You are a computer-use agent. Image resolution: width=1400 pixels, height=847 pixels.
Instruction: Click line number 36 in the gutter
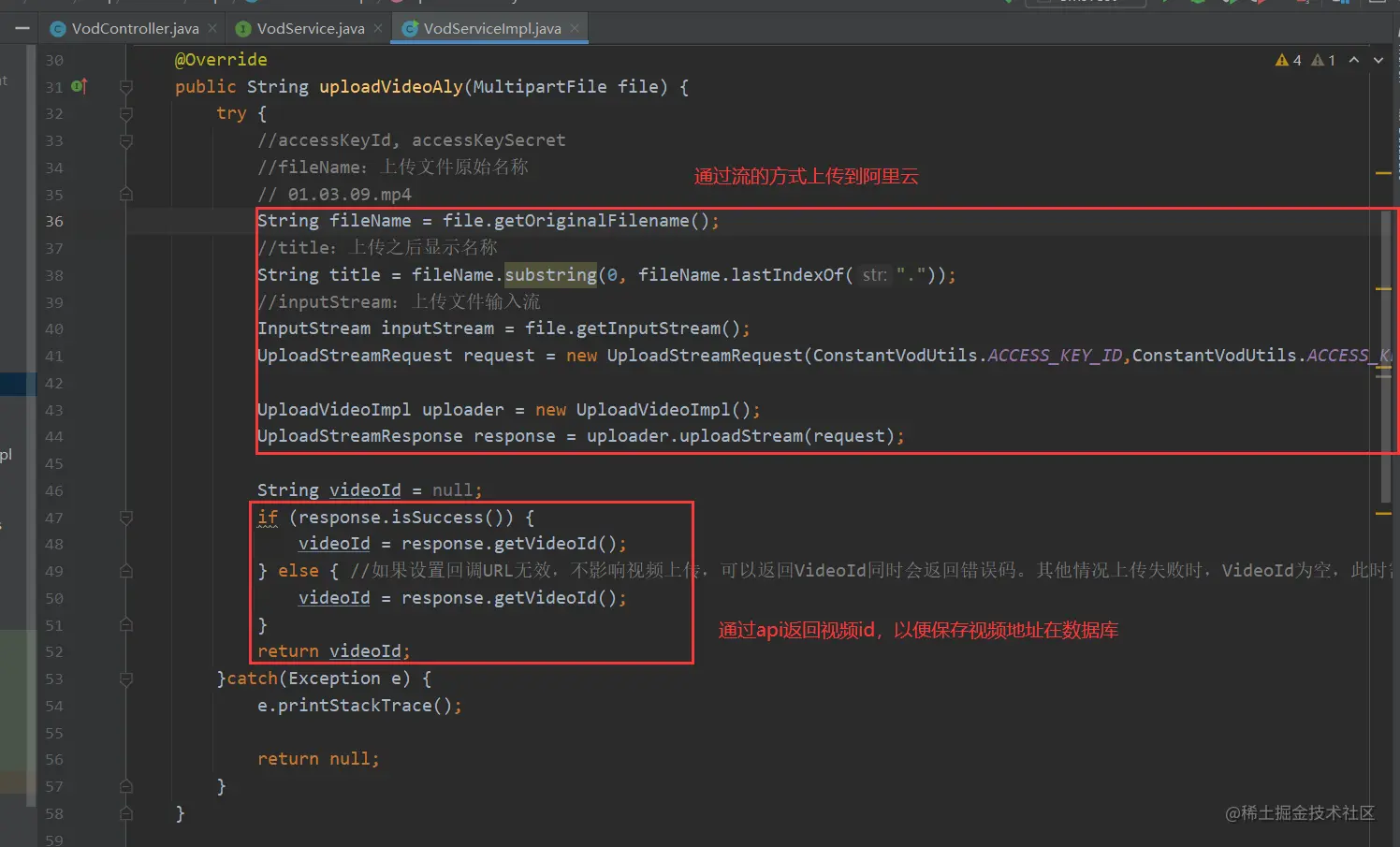[54, 222]
